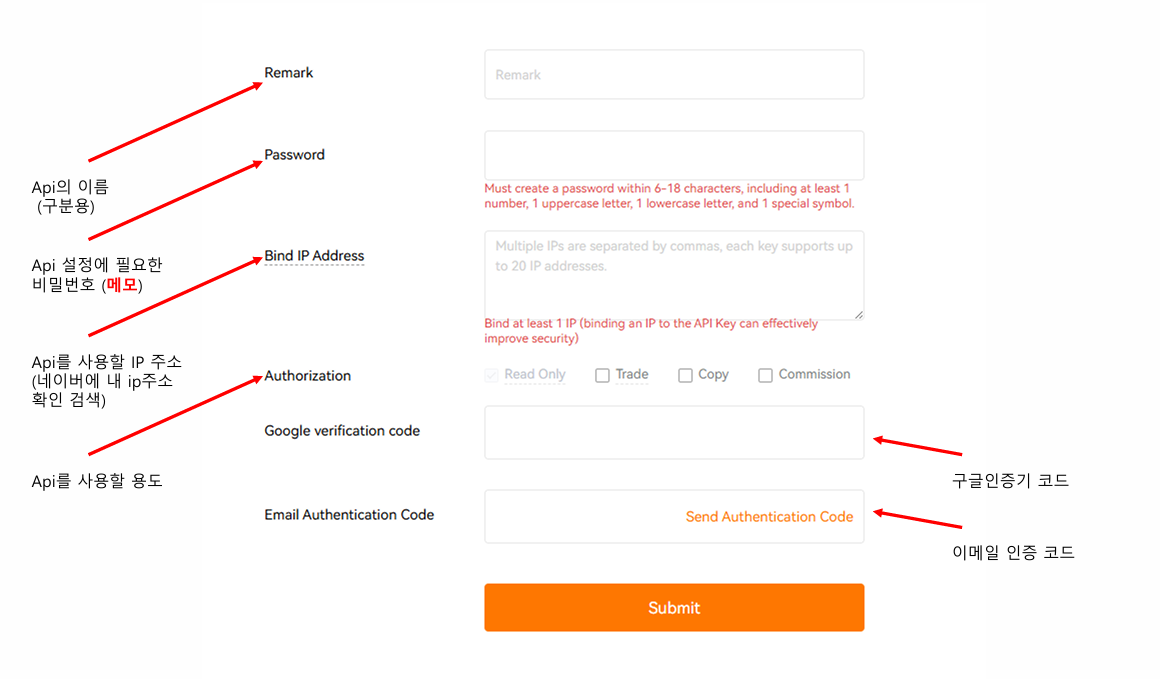
Task: Click the Google verification code label
Action: coord(342,431)
